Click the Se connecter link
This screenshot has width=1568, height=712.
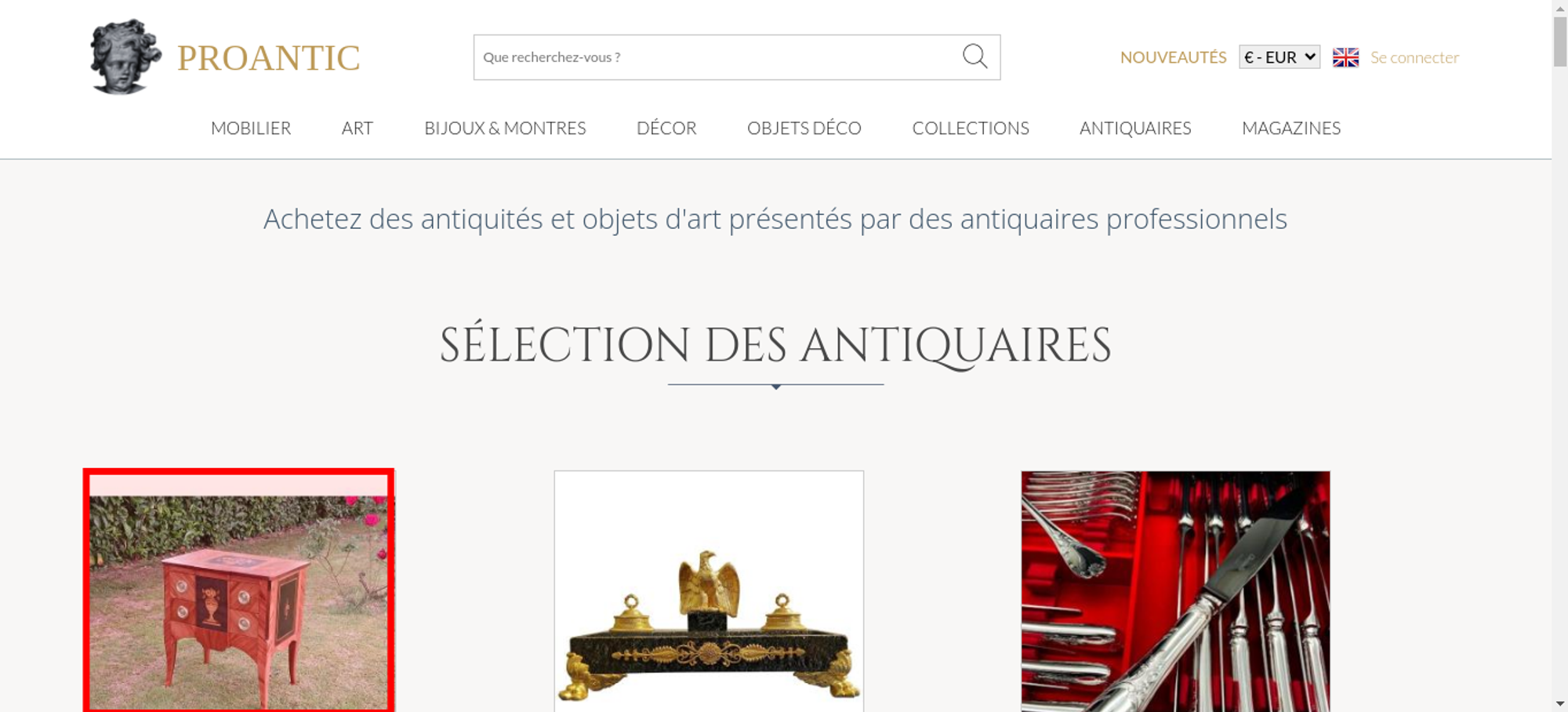pyautogui.click(x=1414, y=57)
